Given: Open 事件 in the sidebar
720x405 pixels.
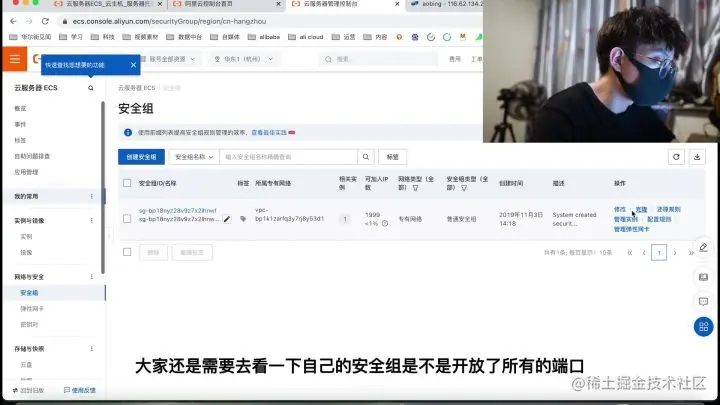Looking at the screenshot, I should pos(20,124).
